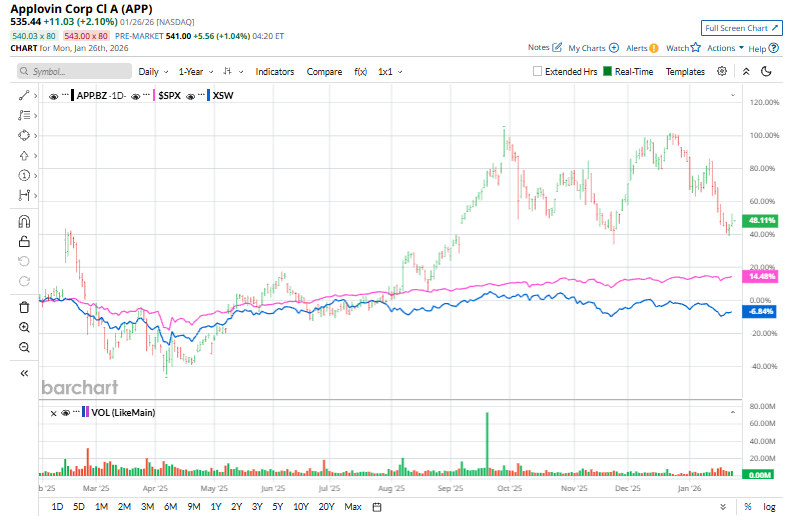The image size is (785, 526).
Task: Switch to dark mode moon icon
Action: 766,72
